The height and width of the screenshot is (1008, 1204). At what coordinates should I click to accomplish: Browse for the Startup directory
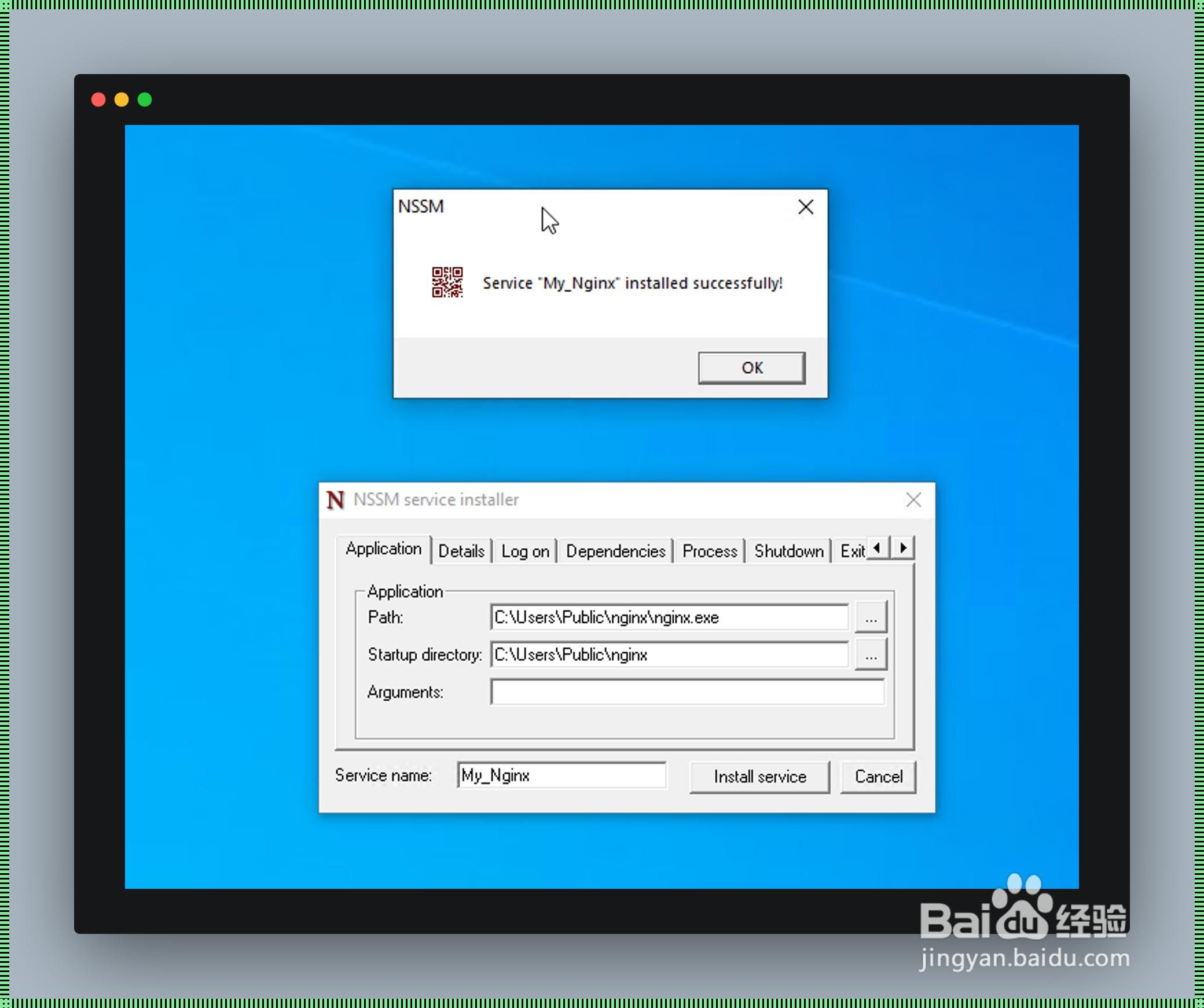pyautogui.click(x=871, y=654)
